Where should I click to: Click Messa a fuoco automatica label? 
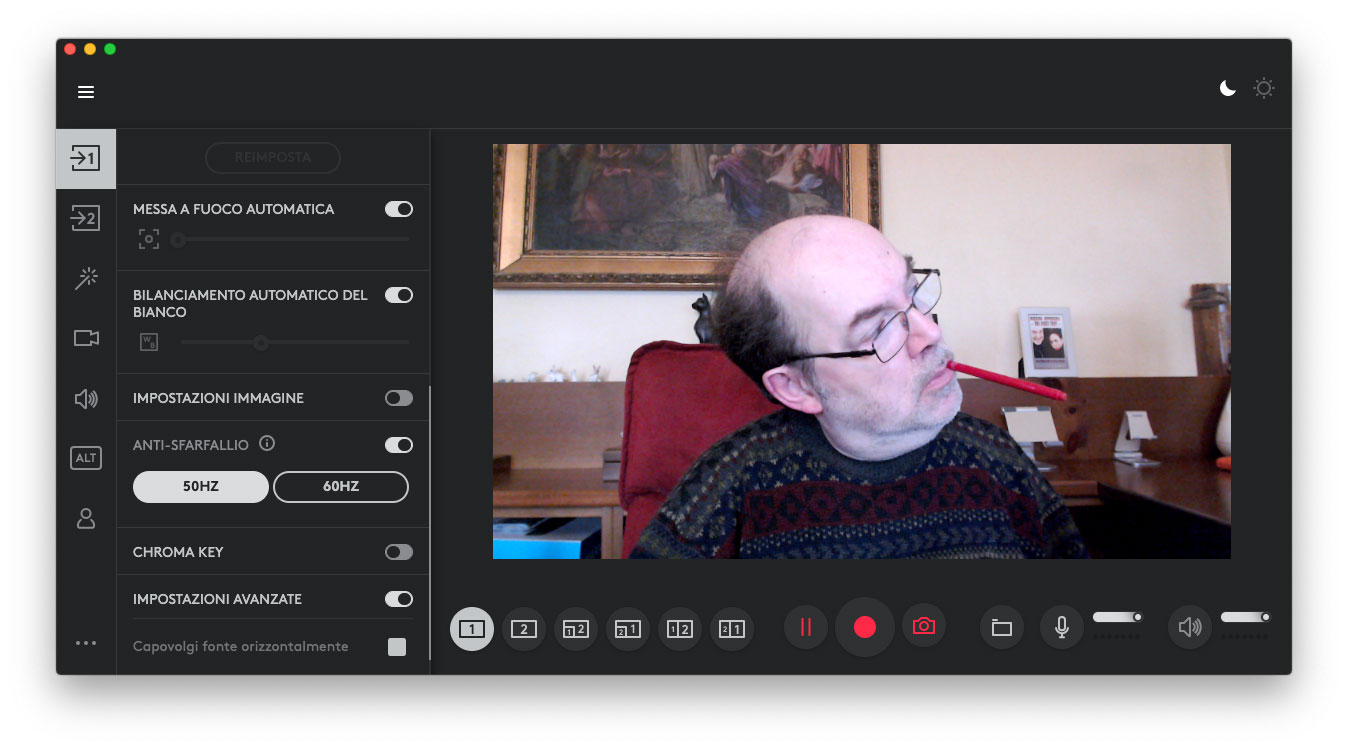pyautogui.click(x=233, y=209)
